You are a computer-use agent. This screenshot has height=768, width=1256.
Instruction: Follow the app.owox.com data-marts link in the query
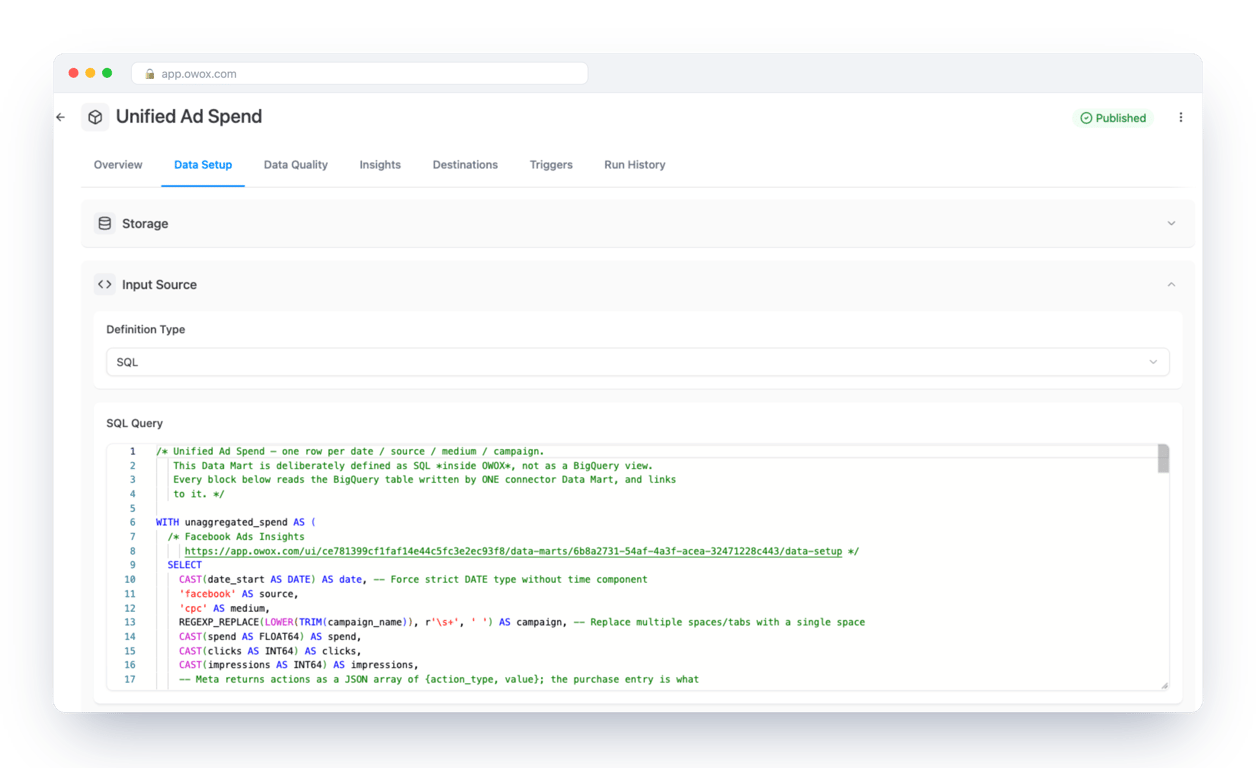tap(513, 551)
